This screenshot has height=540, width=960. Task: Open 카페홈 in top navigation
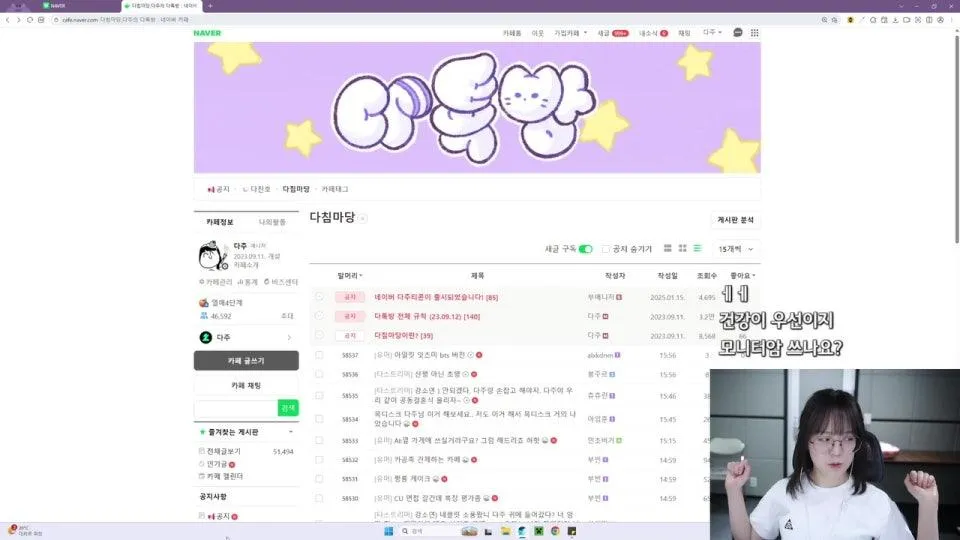pos(512,33)
